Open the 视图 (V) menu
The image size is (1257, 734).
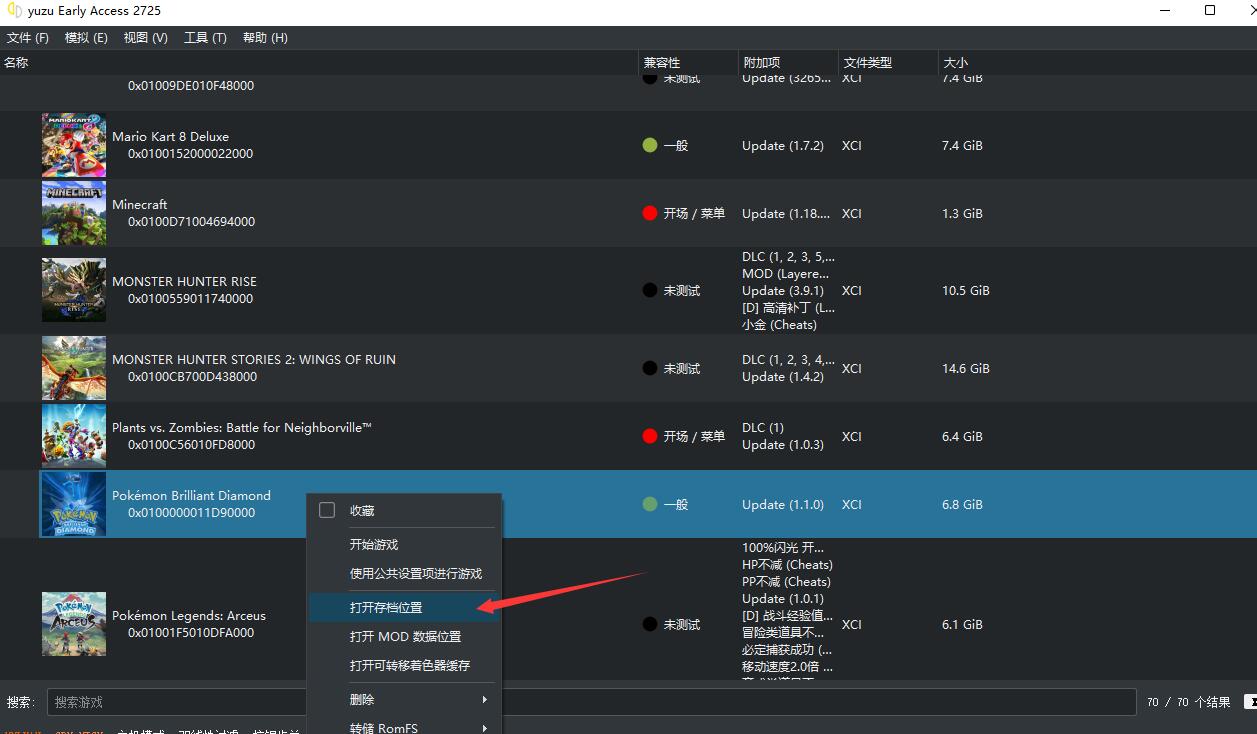(x=145, y=38)
